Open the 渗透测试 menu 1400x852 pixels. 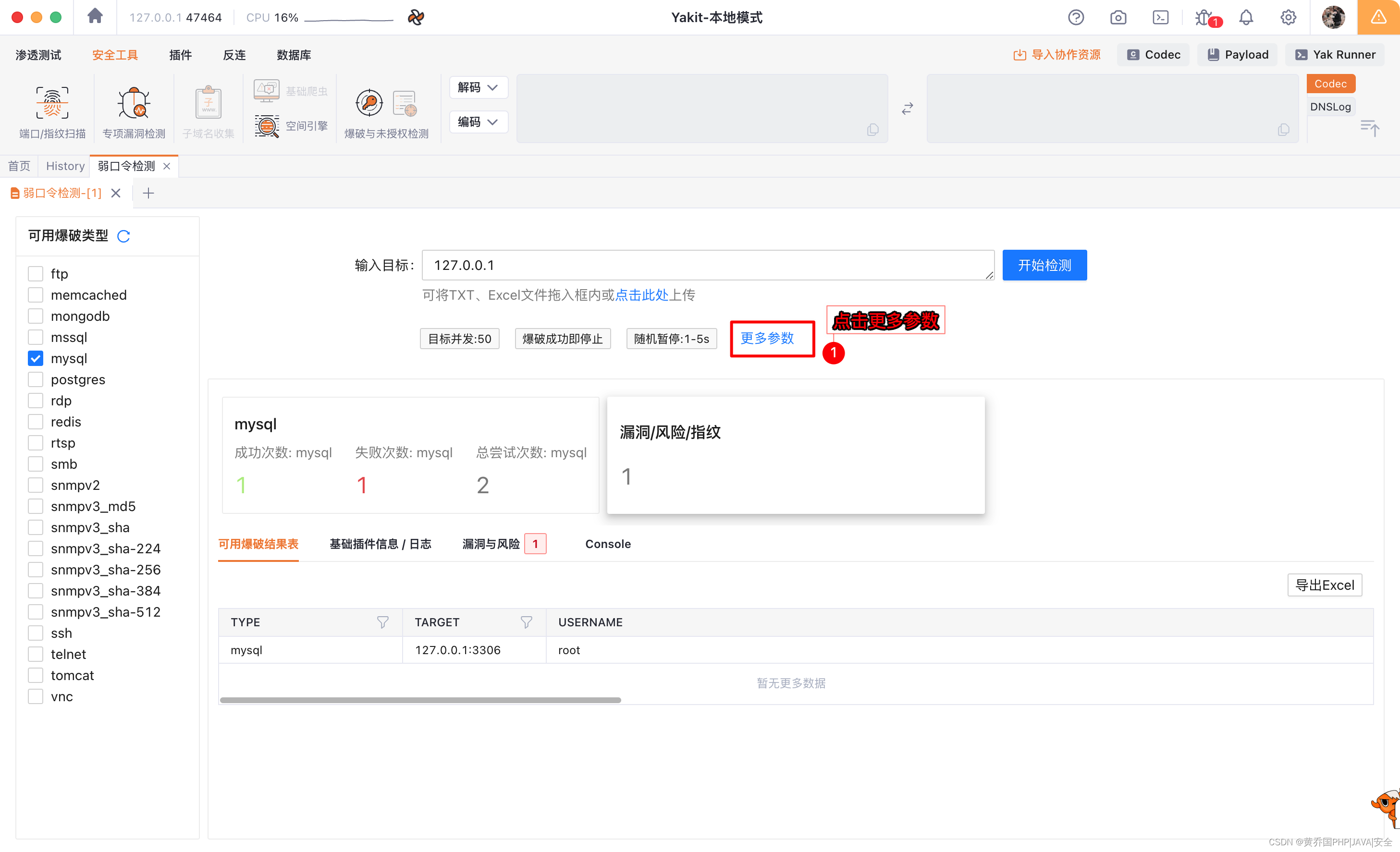[38, 55]
